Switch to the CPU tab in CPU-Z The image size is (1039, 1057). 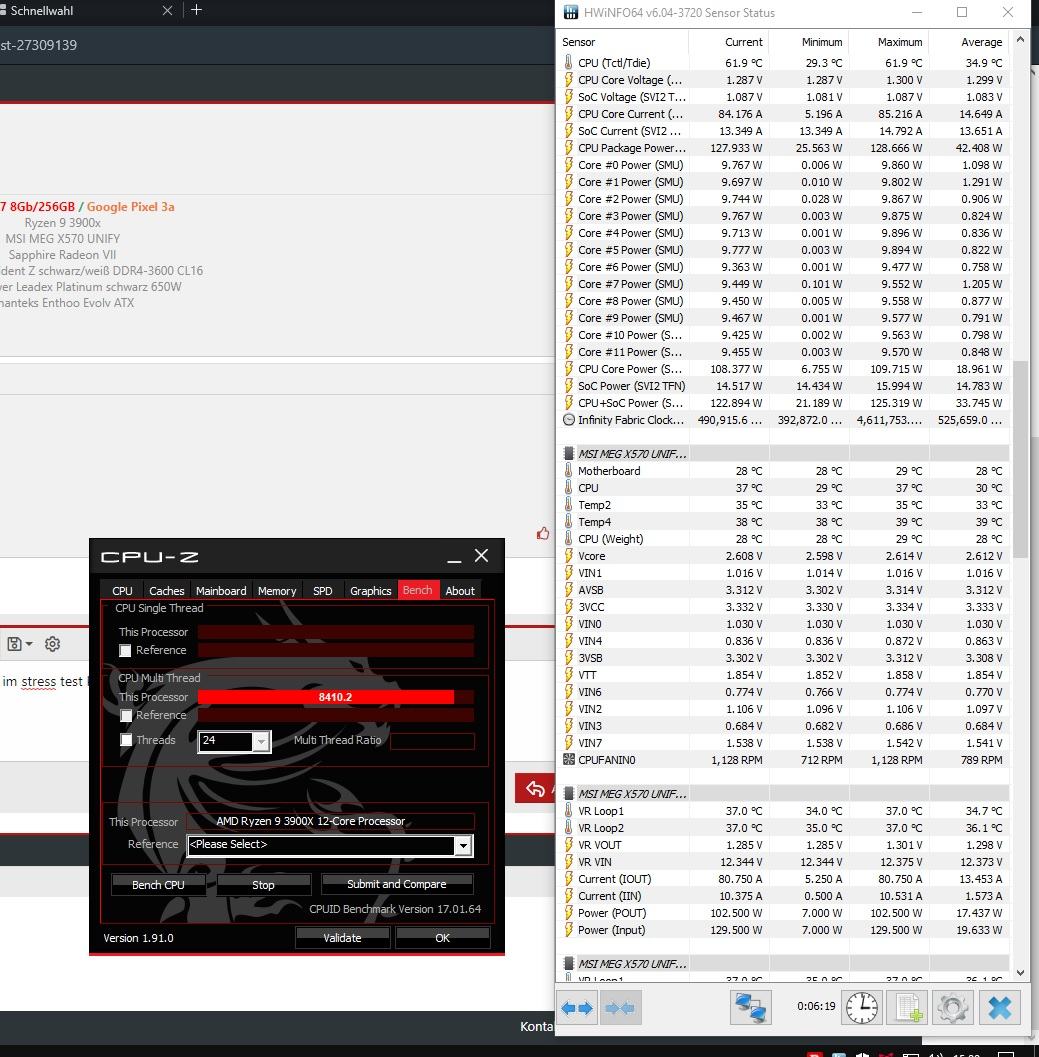(122, 591)
